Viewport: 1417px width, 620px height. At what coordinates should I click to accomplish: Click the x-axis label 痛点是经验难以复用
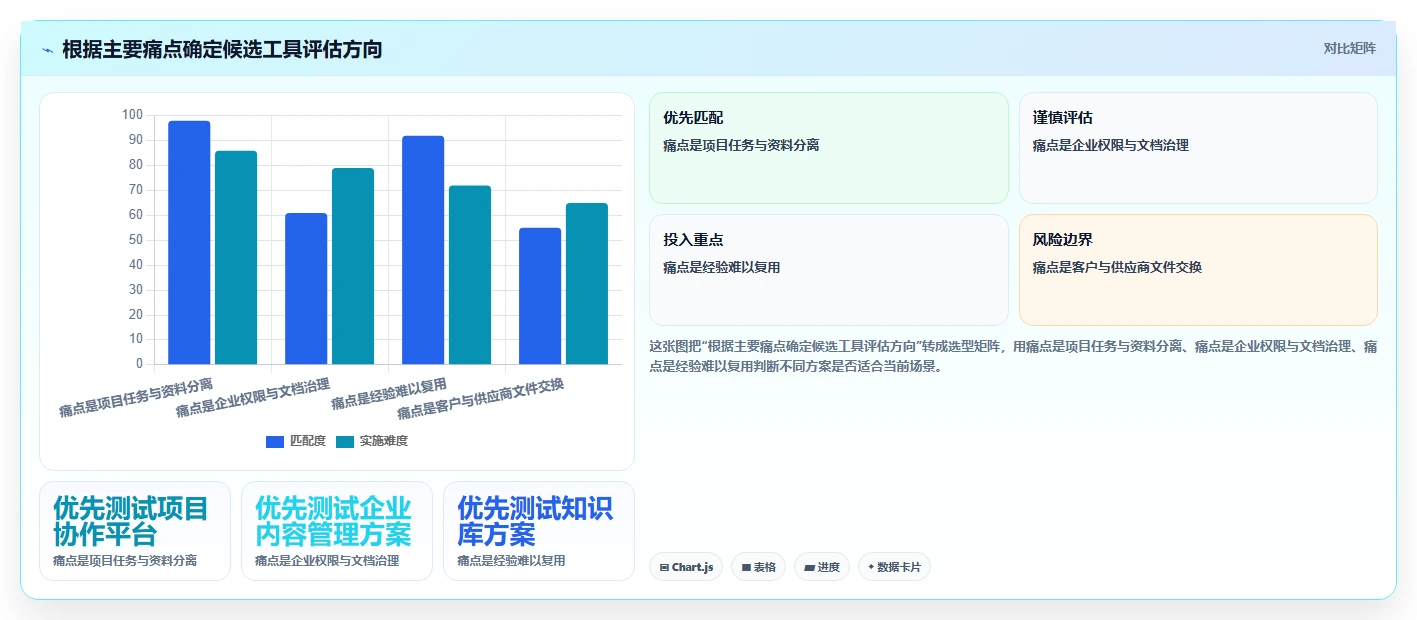[389, 394]
